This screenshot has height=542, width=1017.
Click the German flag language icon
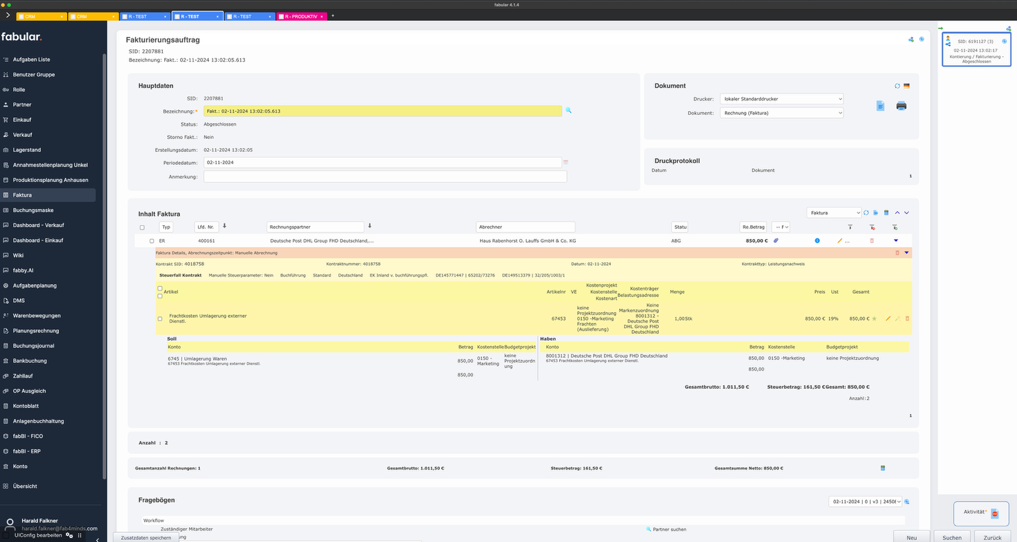coord(907,86)
